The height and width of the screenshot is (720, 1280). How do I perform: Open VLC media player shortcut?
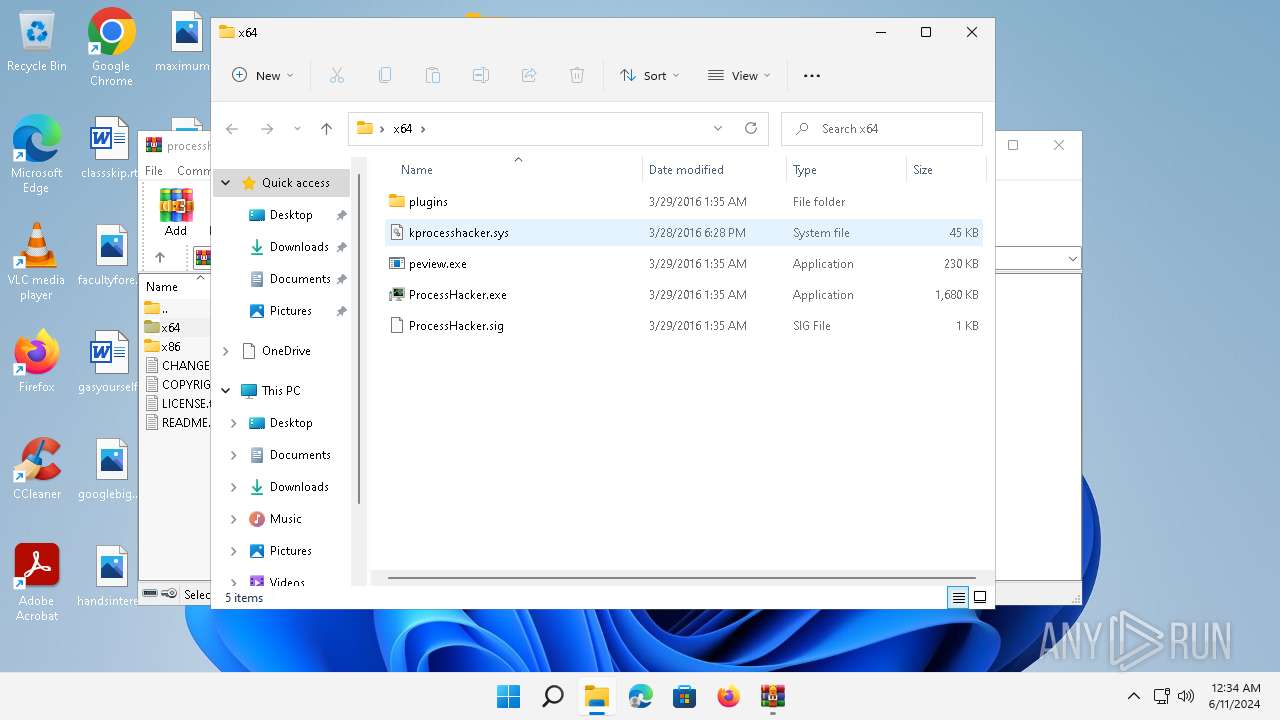click(36, 262)
